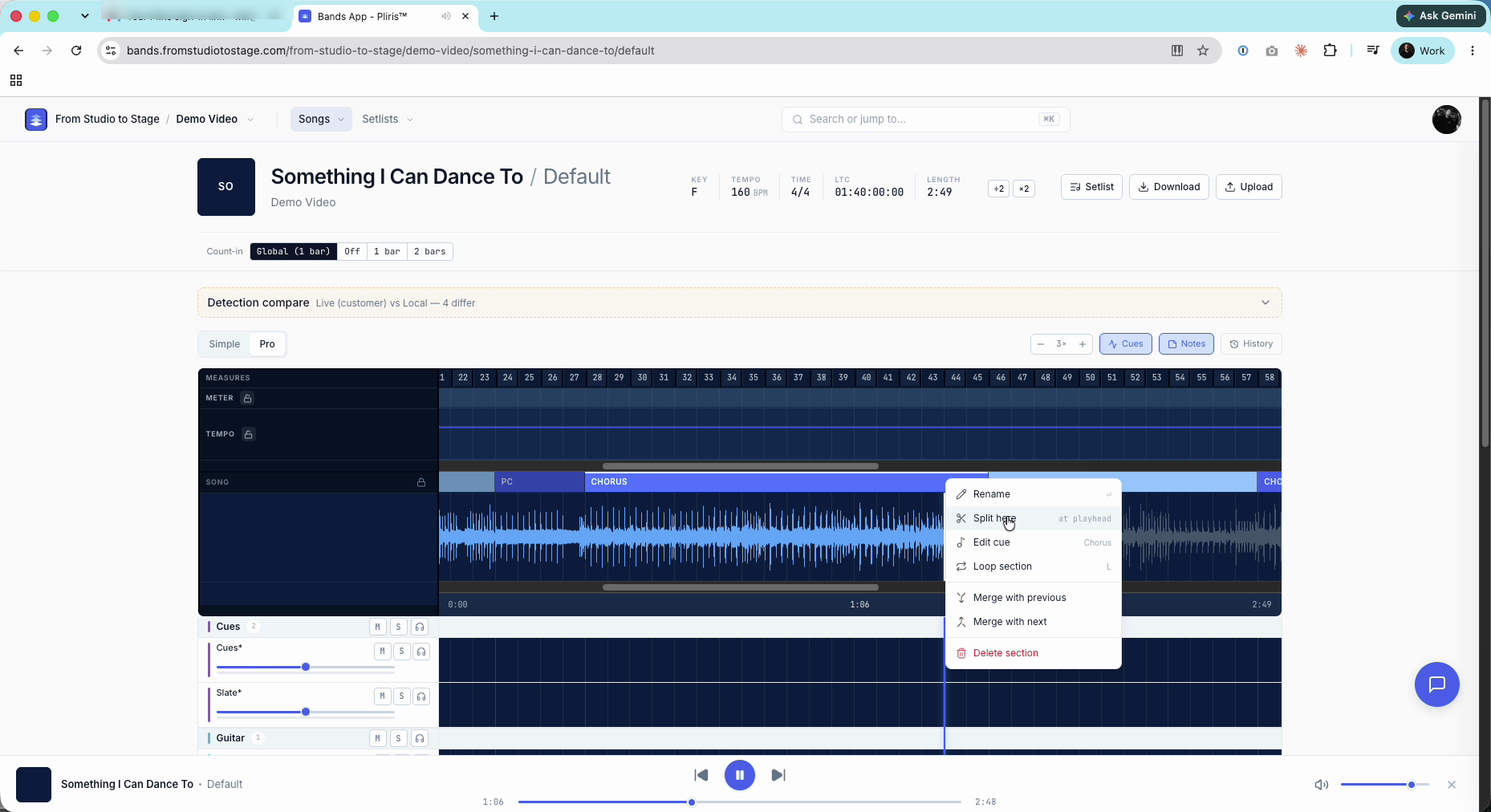1491x812 pixels.
Task: Bookmark this page with star icon
Action: (1203, 51)
